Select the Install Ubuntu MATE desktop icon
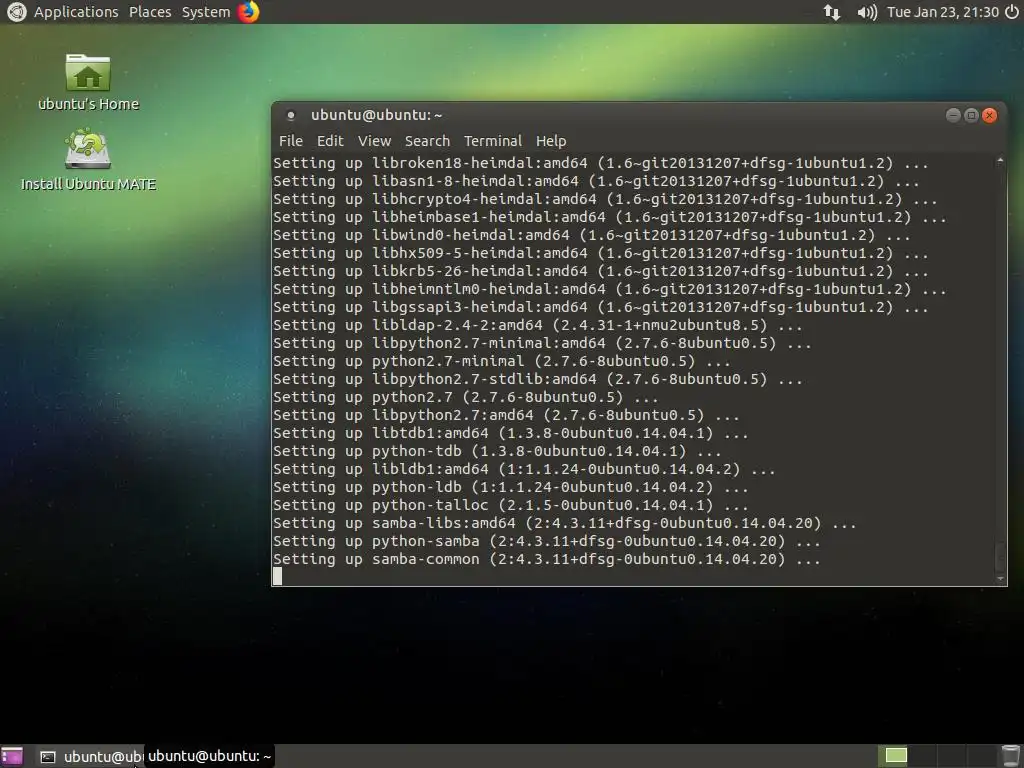 point(88,160)
